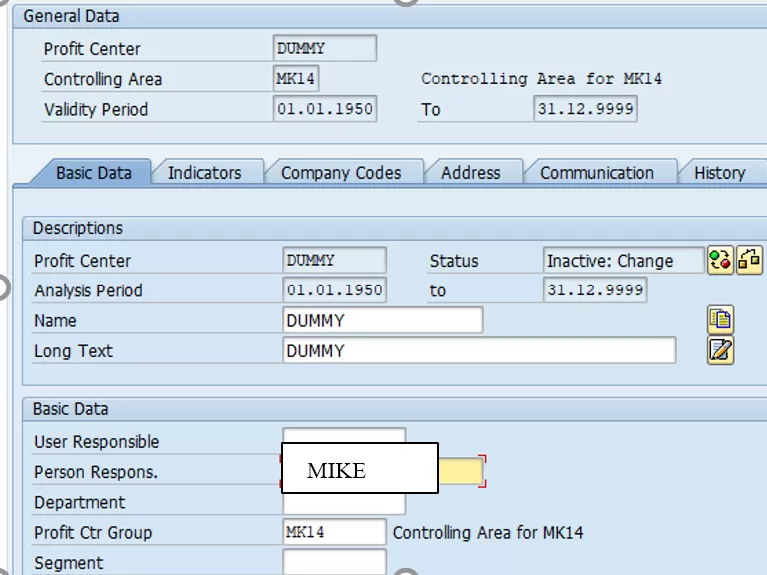Image resolution: width=767 pixels, height=575 pixels.
Task: Select the Profit Ctr Group field MK14
Action: click(334, 532)
